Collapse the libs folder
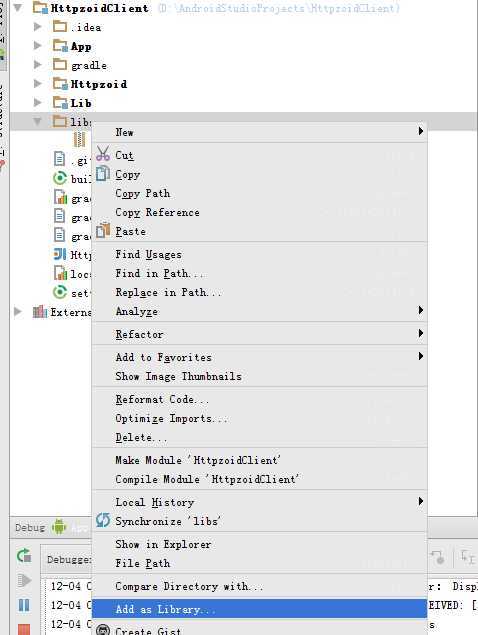478x635 pixels. pyautogui.click(x=38, y=121)
